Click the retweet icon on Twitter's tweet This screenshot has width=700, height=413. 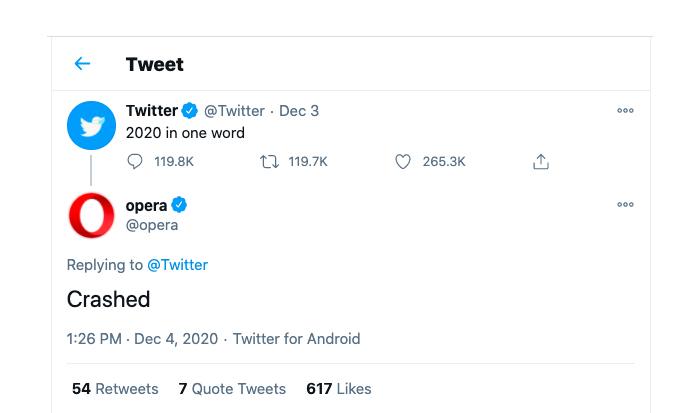tap(270, 161)
